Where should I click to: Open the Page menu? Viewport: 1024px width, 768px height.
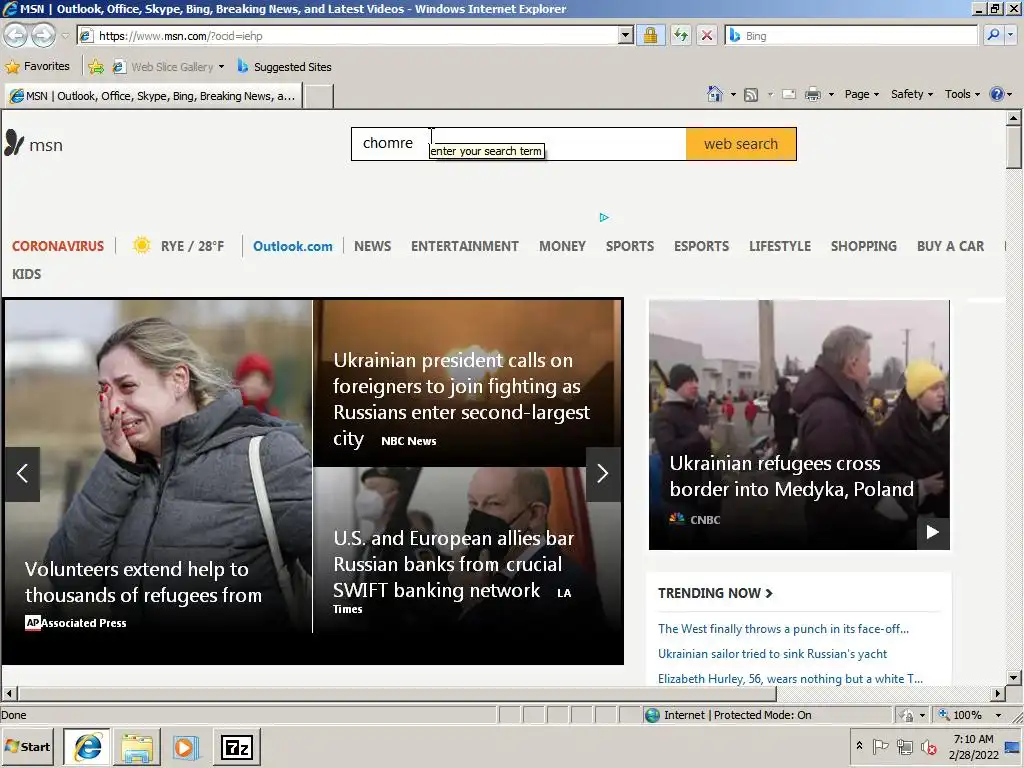click(861, 94)
